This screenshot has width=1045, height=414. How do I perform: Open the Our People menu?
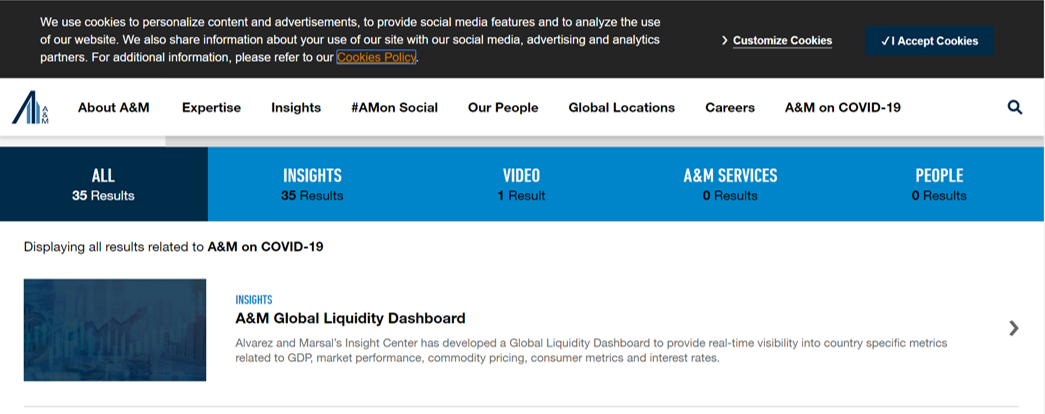pos(503,108)
